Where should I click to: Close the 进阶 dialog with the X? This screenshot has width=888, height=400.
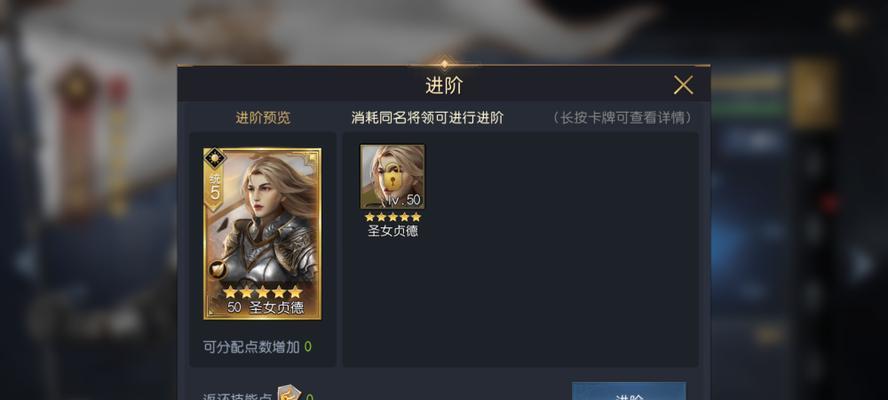point(683,86)
